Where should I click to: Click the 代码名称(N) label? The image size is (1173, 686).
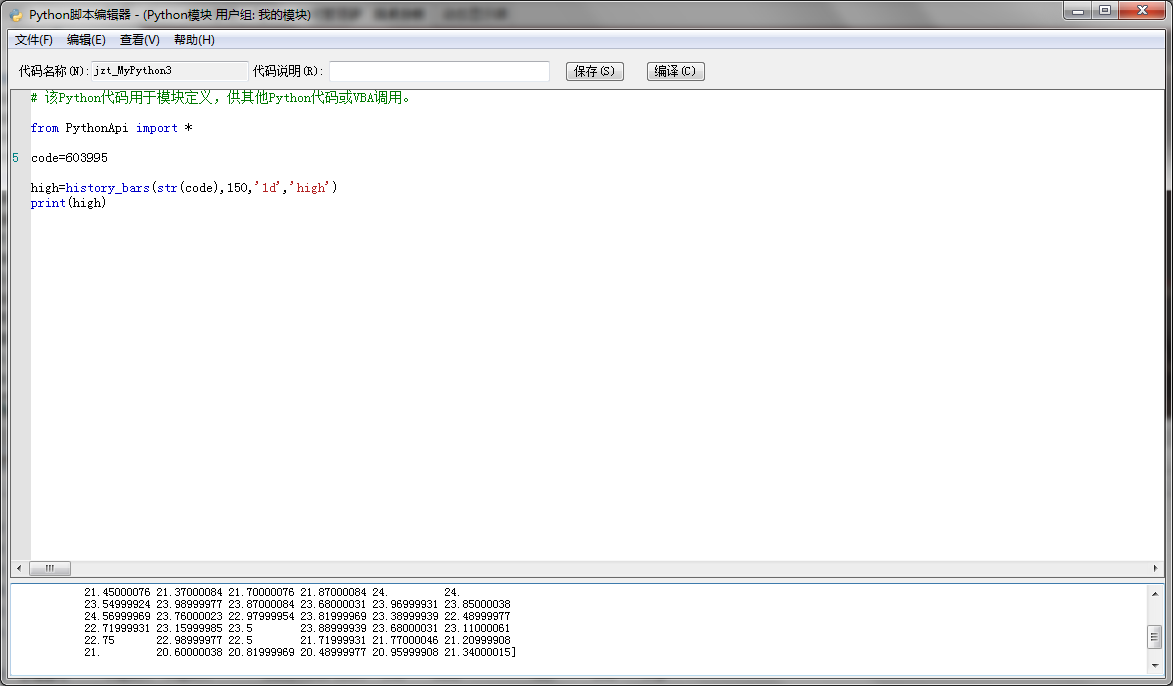[54, 71]
